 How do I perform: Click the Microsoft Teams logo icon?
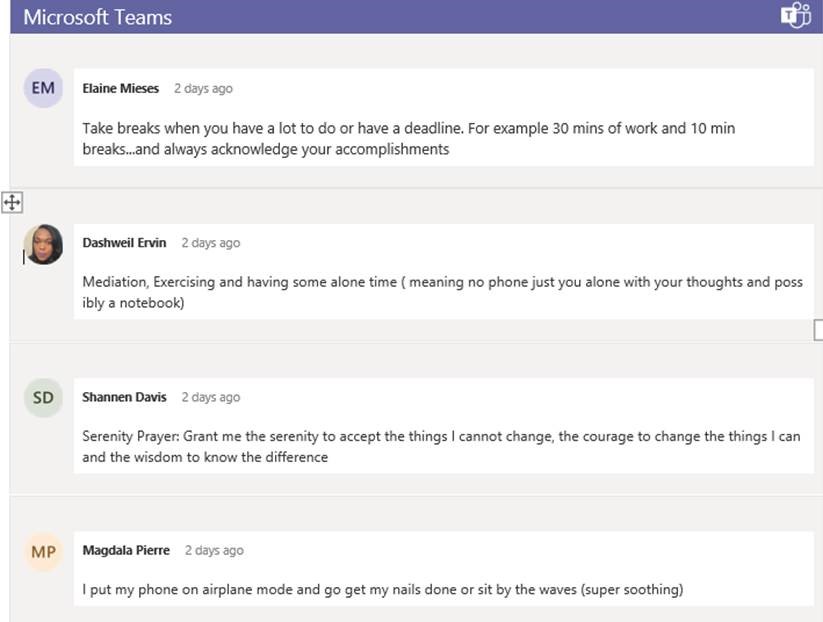[x=796, y=16]
